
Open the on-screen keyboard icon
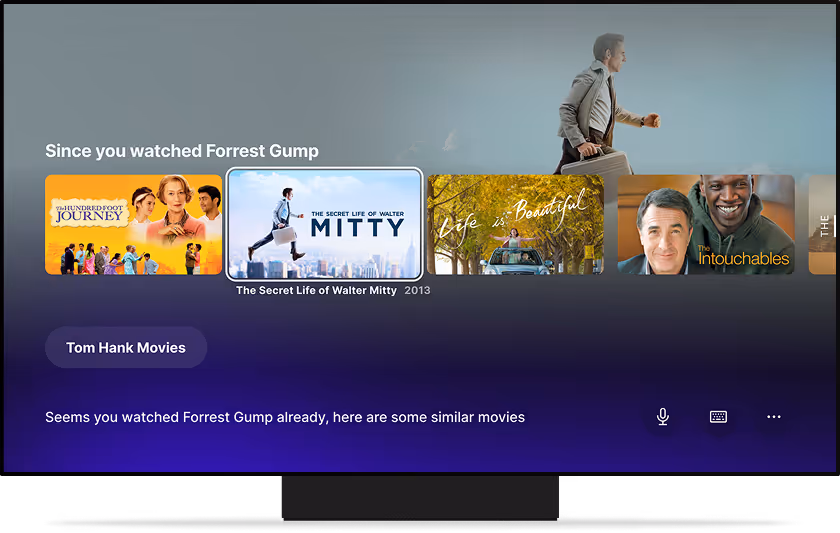pyautogui.click(x=718, y=416)
